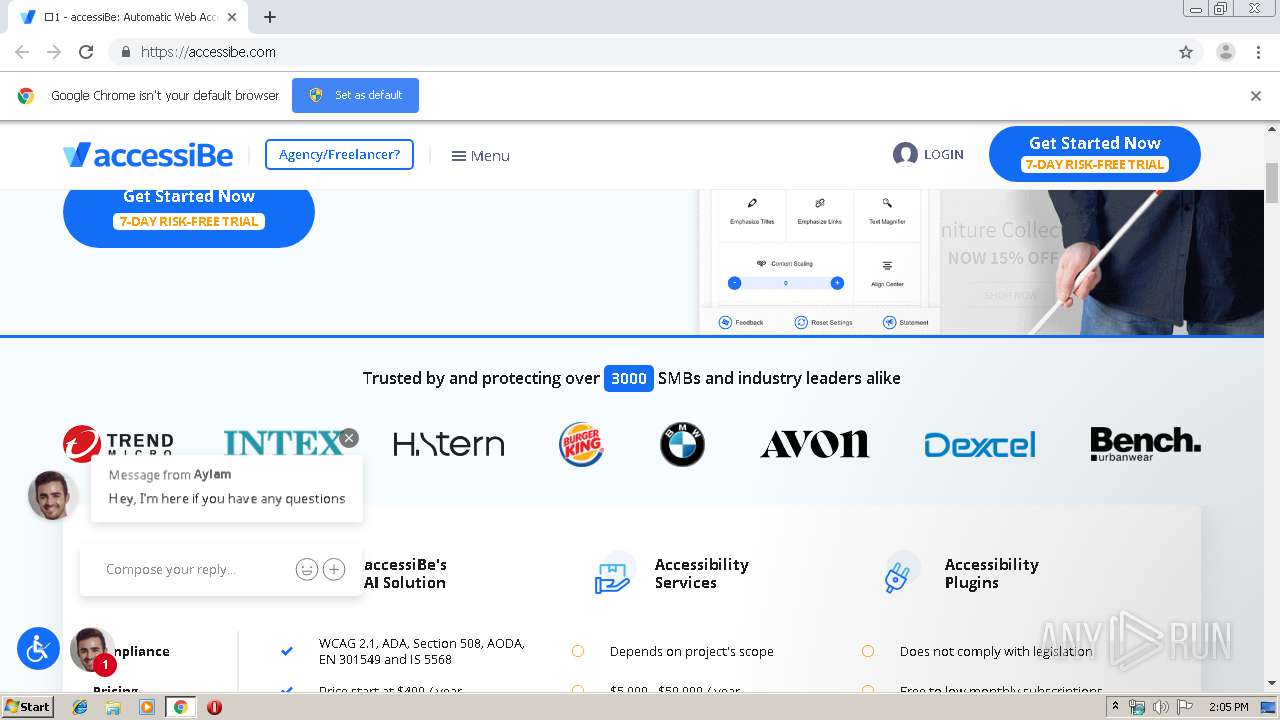Image resolution: width=1280 pixels, height=720 pixels.
Task: Click the INTEX logo
Action: coord(283,444)
